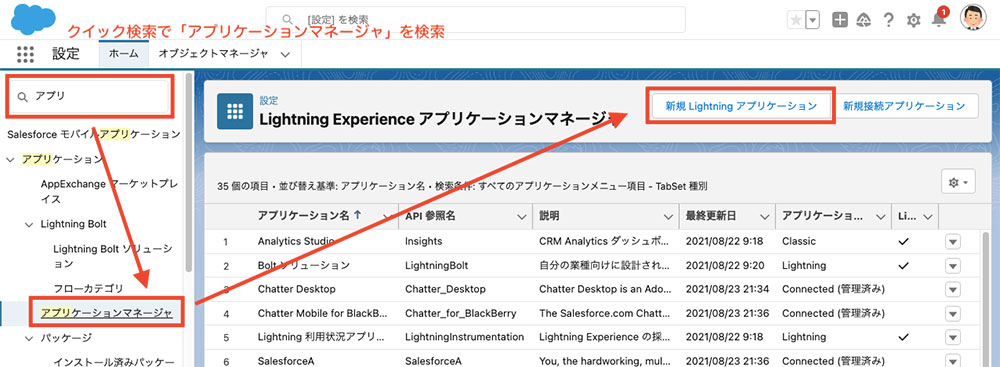
Task: Open row actions for Bolt ソリューション
Action: click(x=952, y=266)
